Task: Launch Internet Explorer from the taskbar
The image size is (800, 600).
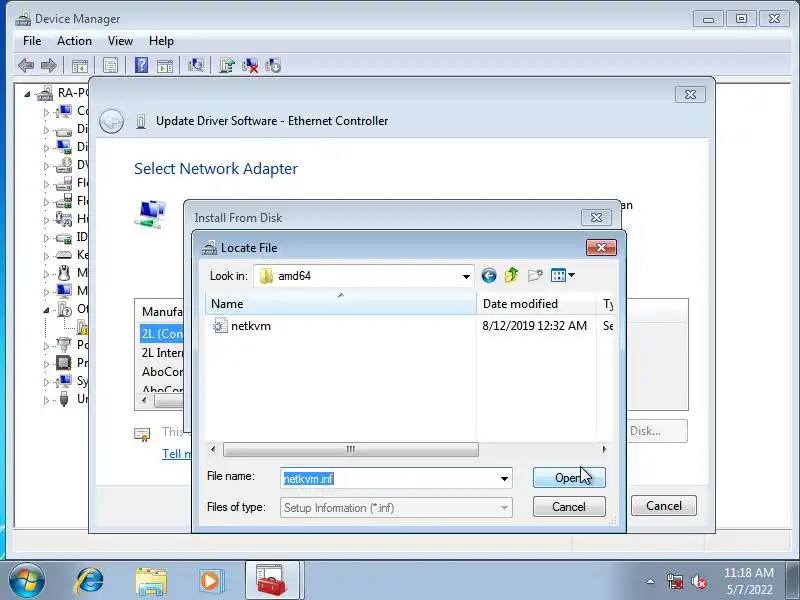Action: pyautogui.click(x=89, y=581)
